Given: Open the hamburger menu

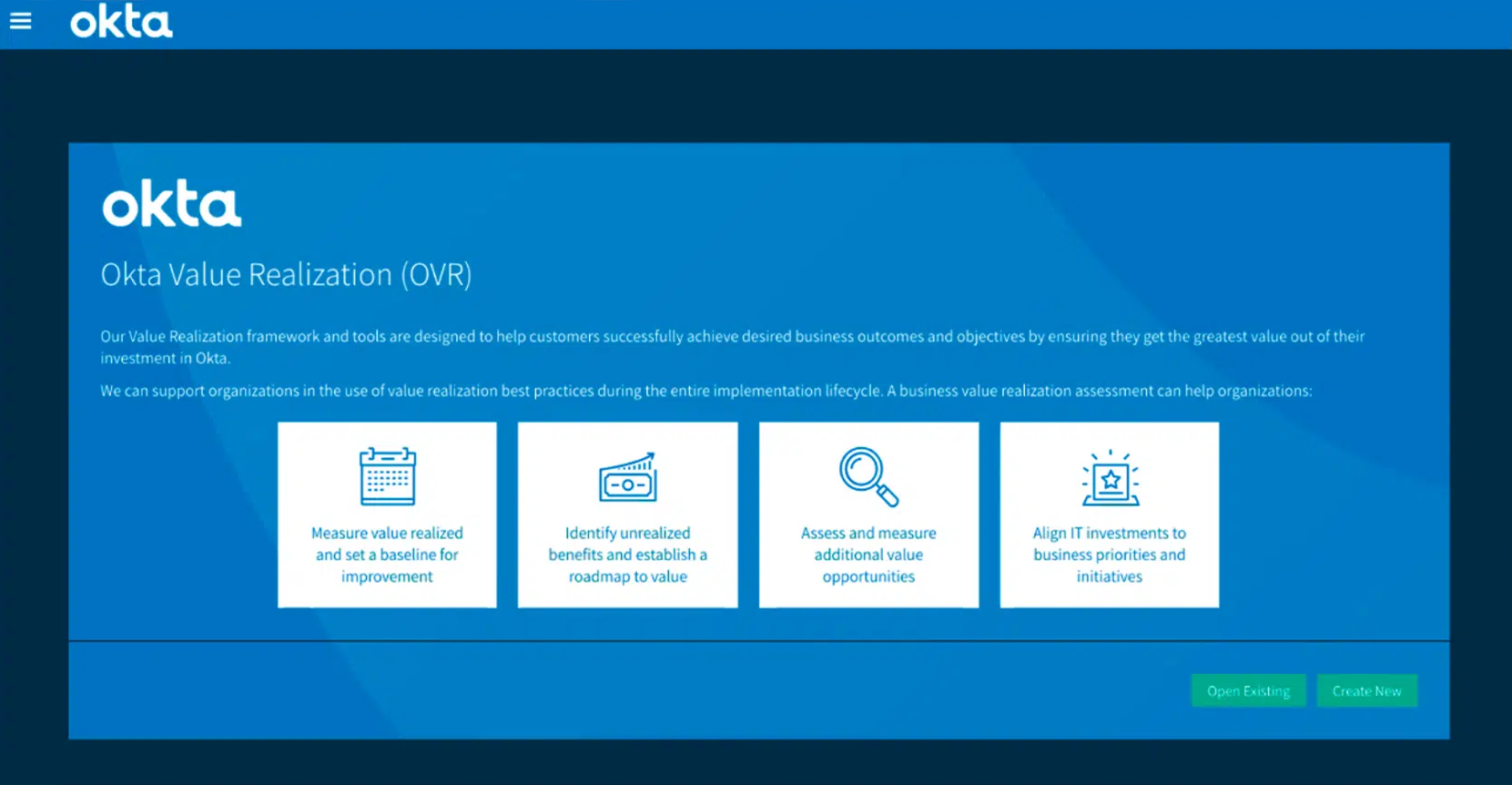Looking at the screenshot, I should pyautogui.click(x=21, y=21).
